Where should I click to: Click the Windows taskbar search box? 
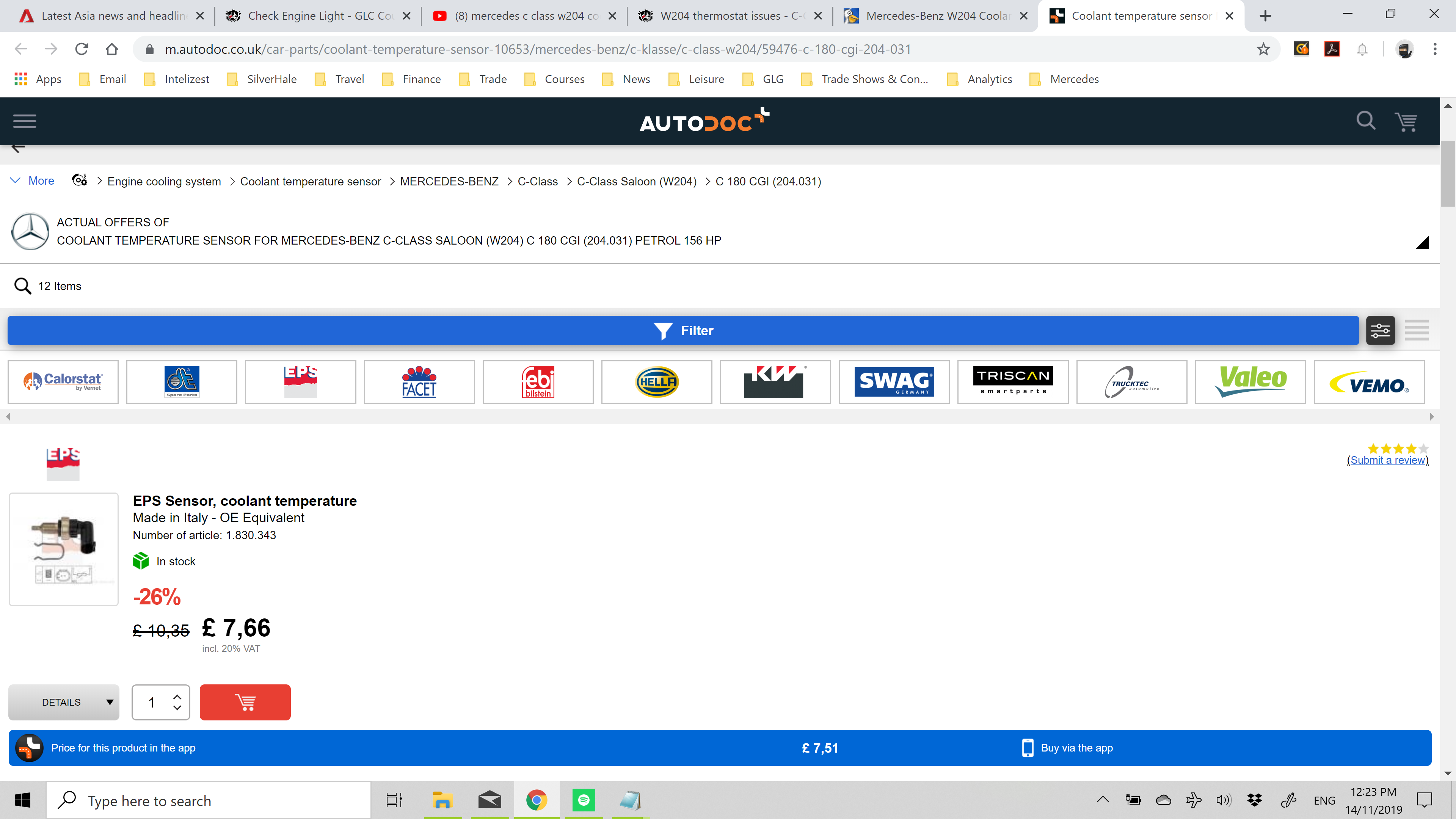[x=208, y=800]
